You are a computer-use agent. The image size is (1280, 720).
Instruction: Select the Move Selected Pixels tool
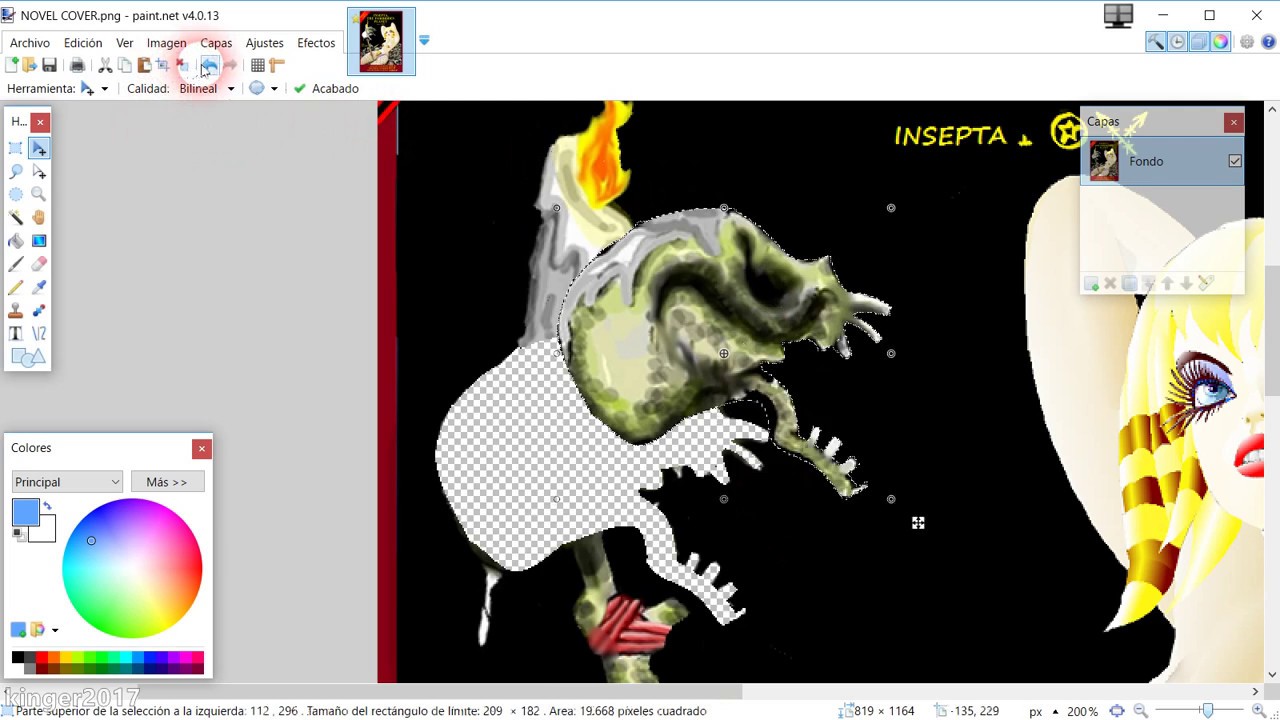39,148
